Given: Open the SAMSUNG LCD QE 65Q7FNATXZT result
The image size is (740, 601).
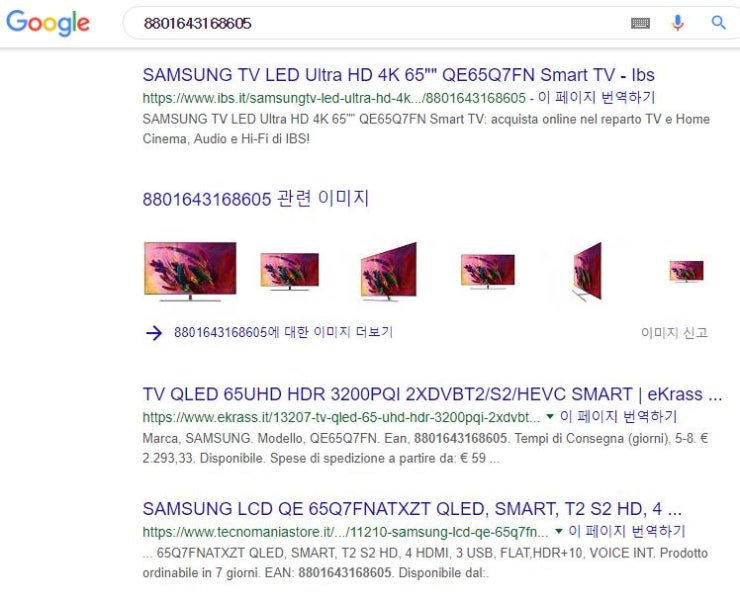Looking at the screenshot, I should click(412, 509).
